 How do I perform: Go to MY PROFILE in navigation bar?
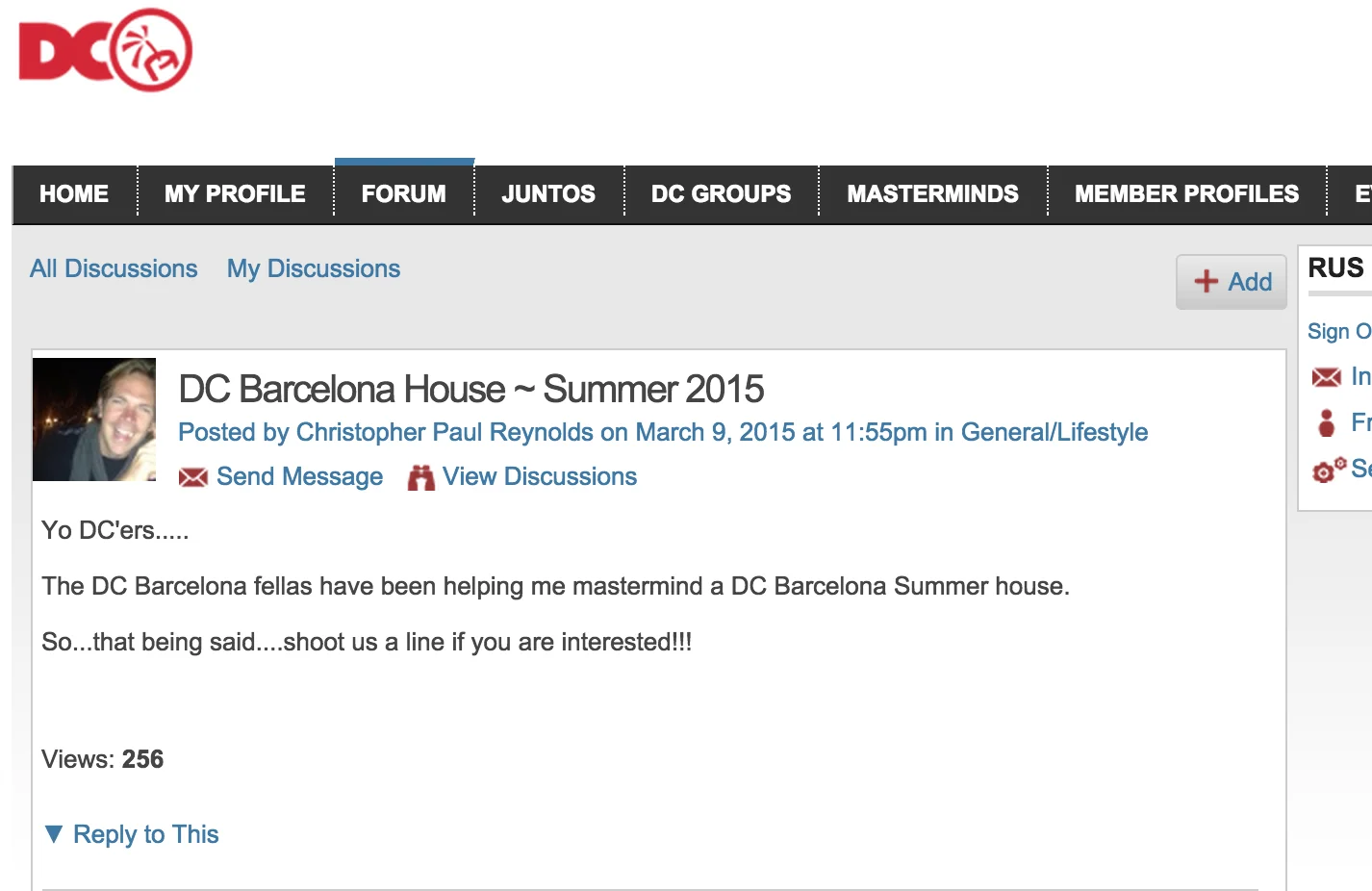click(x=235, y=194)
